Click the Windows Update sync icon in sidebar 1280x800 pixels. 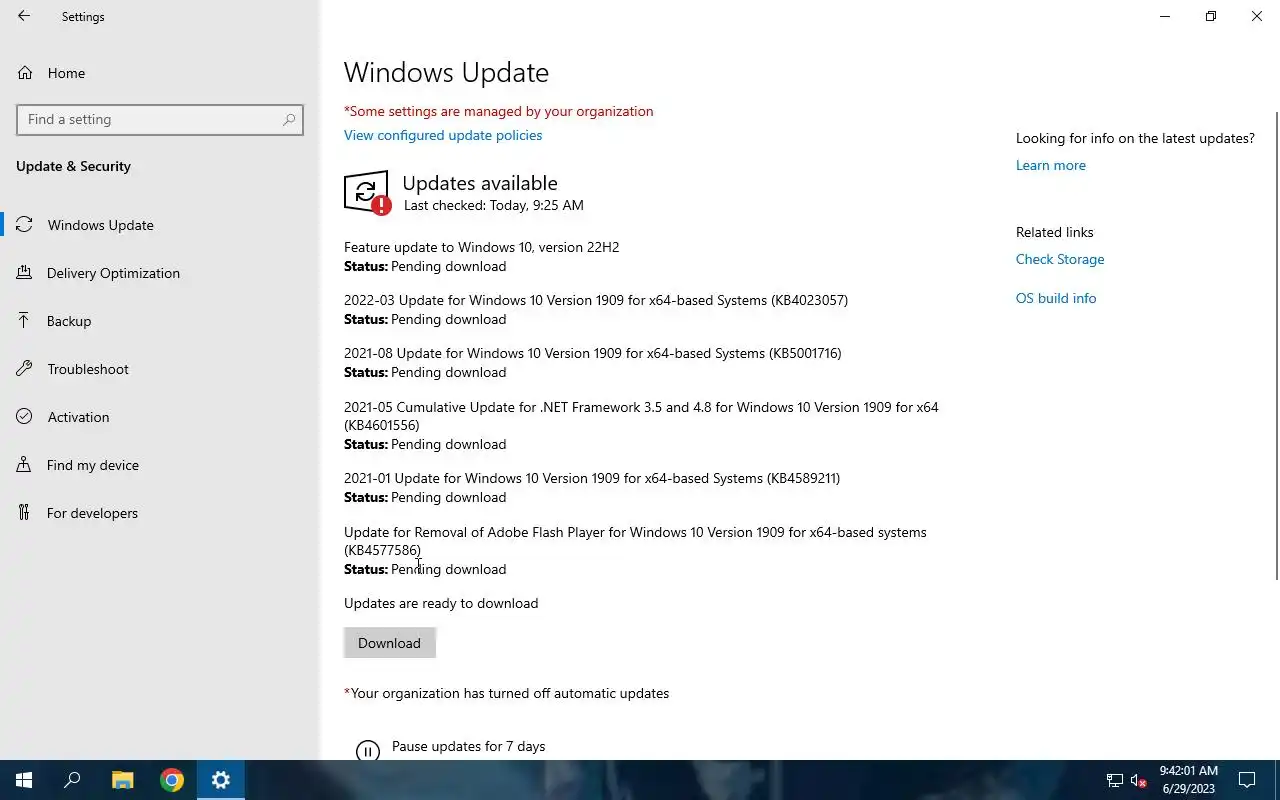click(x=24, y=224)
